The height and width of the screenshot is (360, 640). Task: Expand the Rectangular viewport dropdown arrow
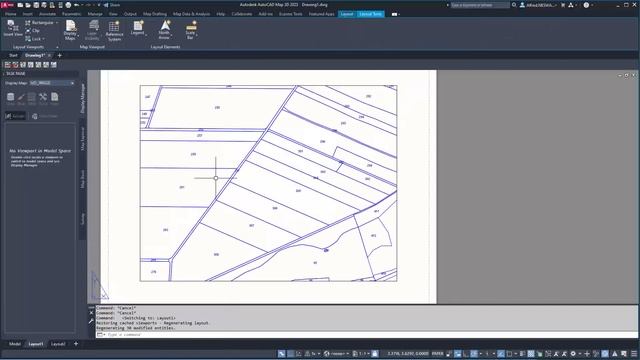click(x=57, y=23)
